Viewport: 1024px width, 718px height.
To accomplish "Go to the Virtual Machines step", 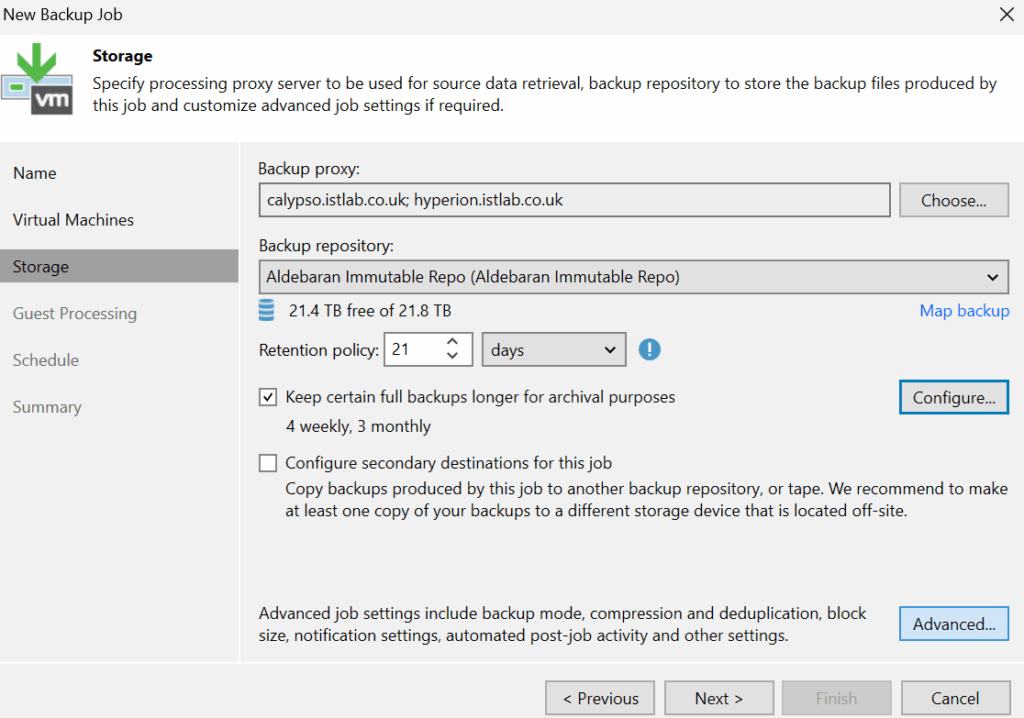I will [x=73, y=220].
